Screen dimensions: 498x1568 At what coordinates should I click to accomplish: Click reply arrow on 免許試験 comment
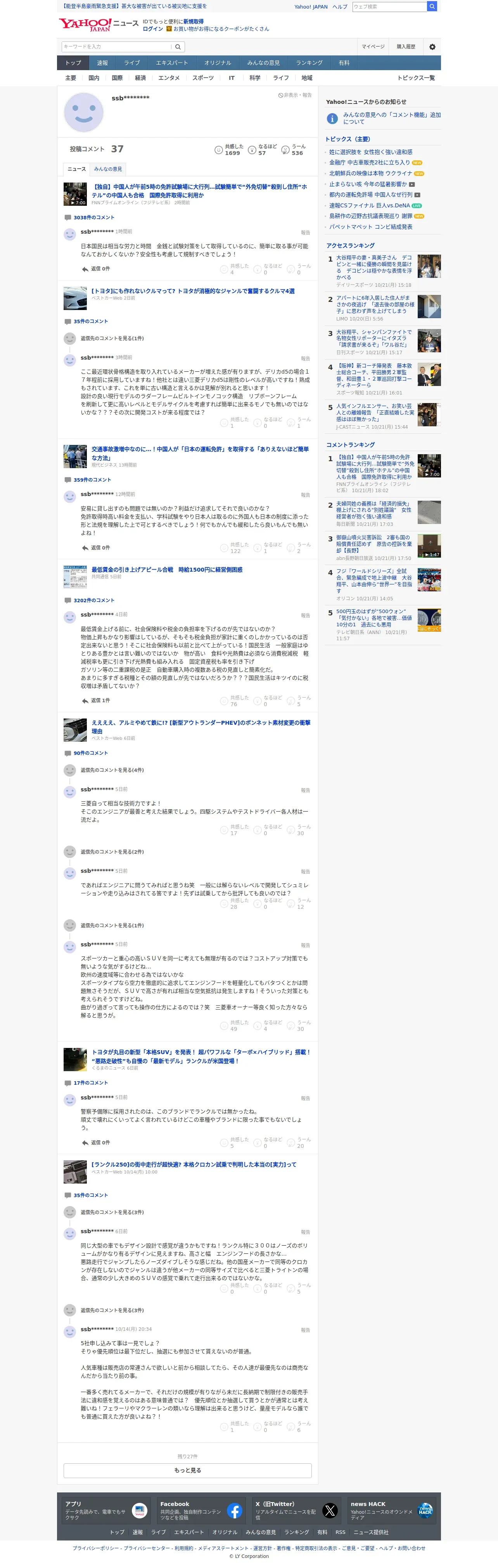pyautogui.click(x=85, y=269)
